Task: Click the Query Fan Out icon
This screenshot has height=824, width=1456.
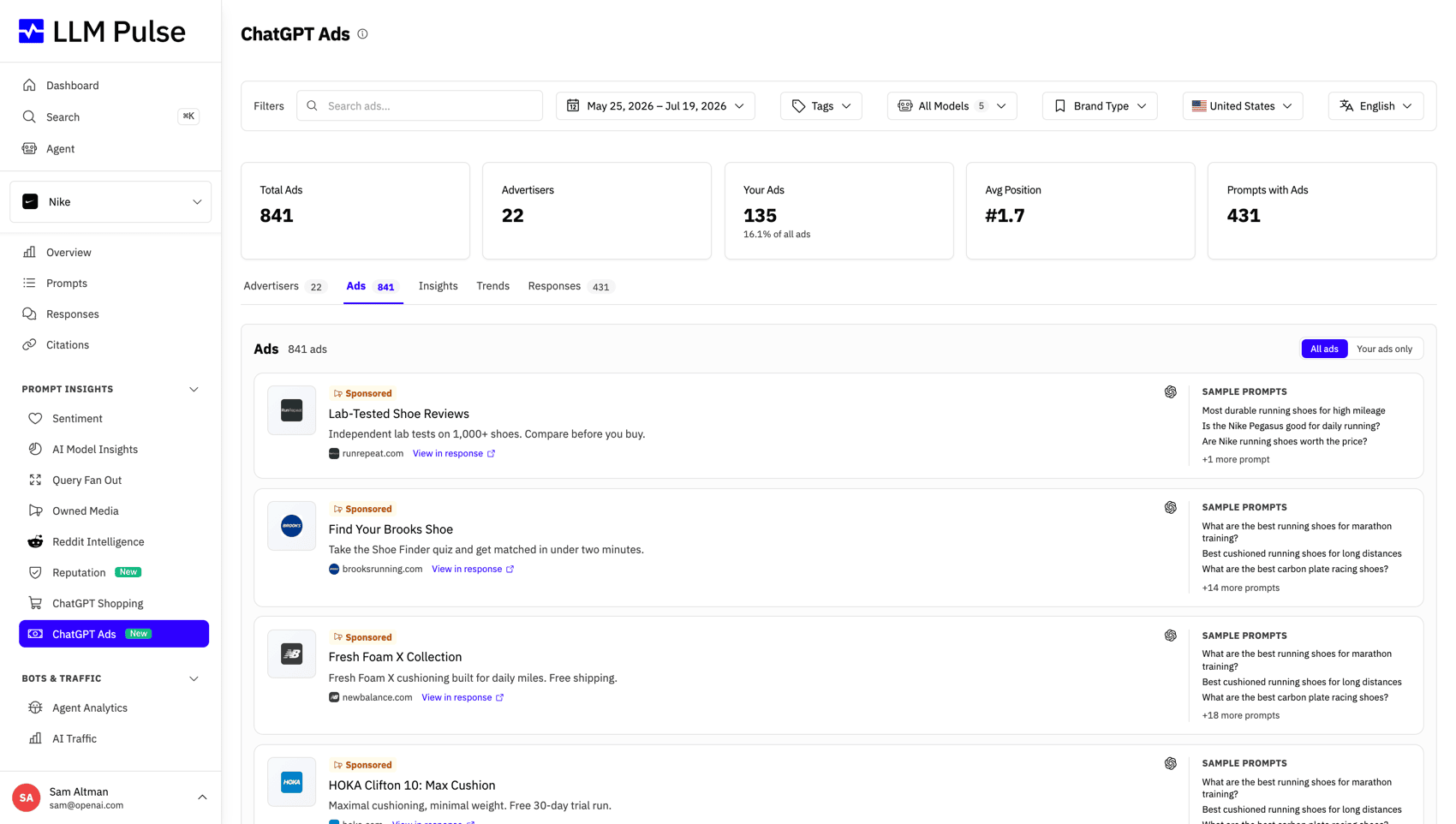Action: tap(35, 480)
